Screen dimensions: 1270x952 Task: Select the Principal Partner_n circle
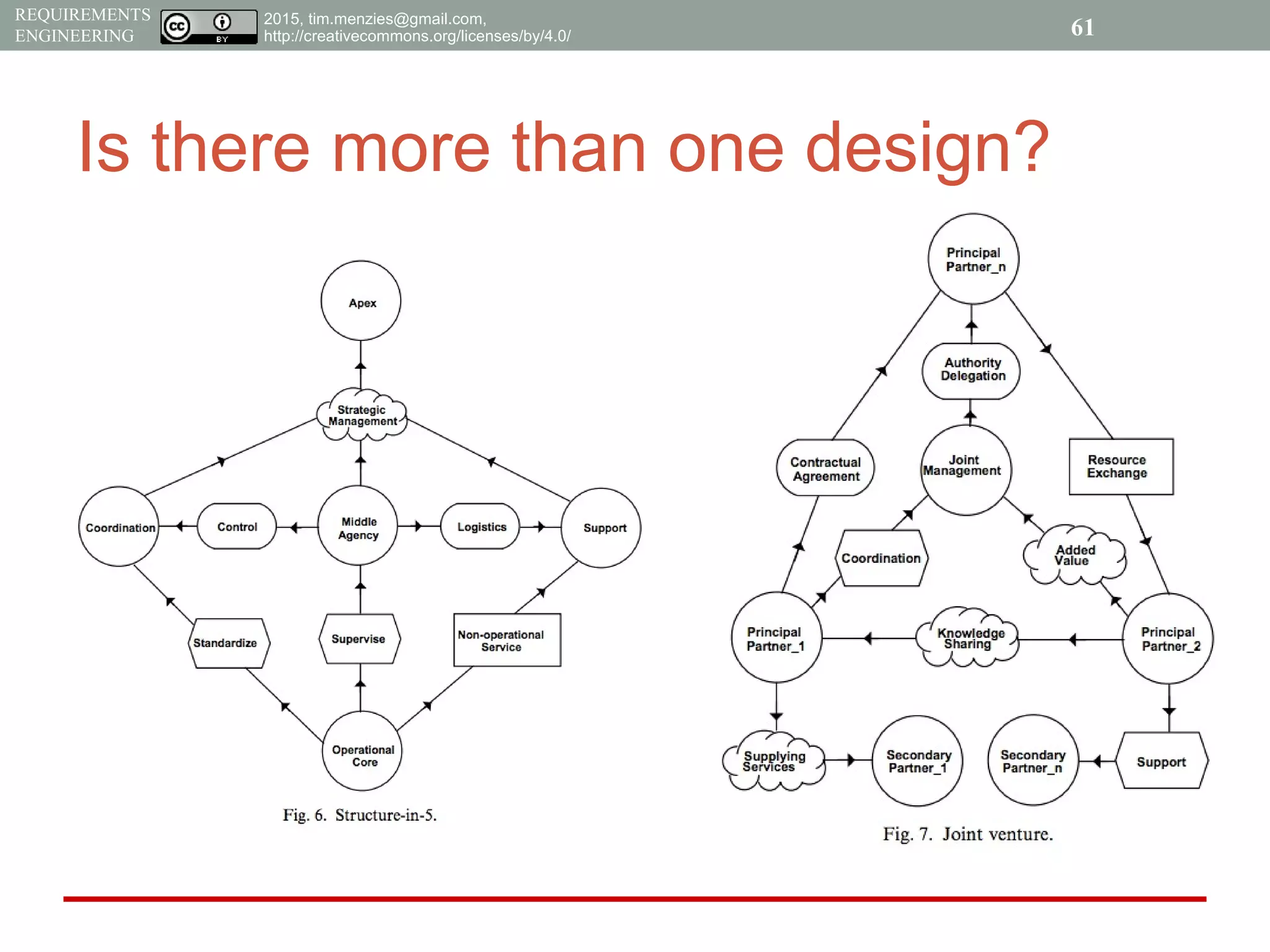tap(974, 259)
